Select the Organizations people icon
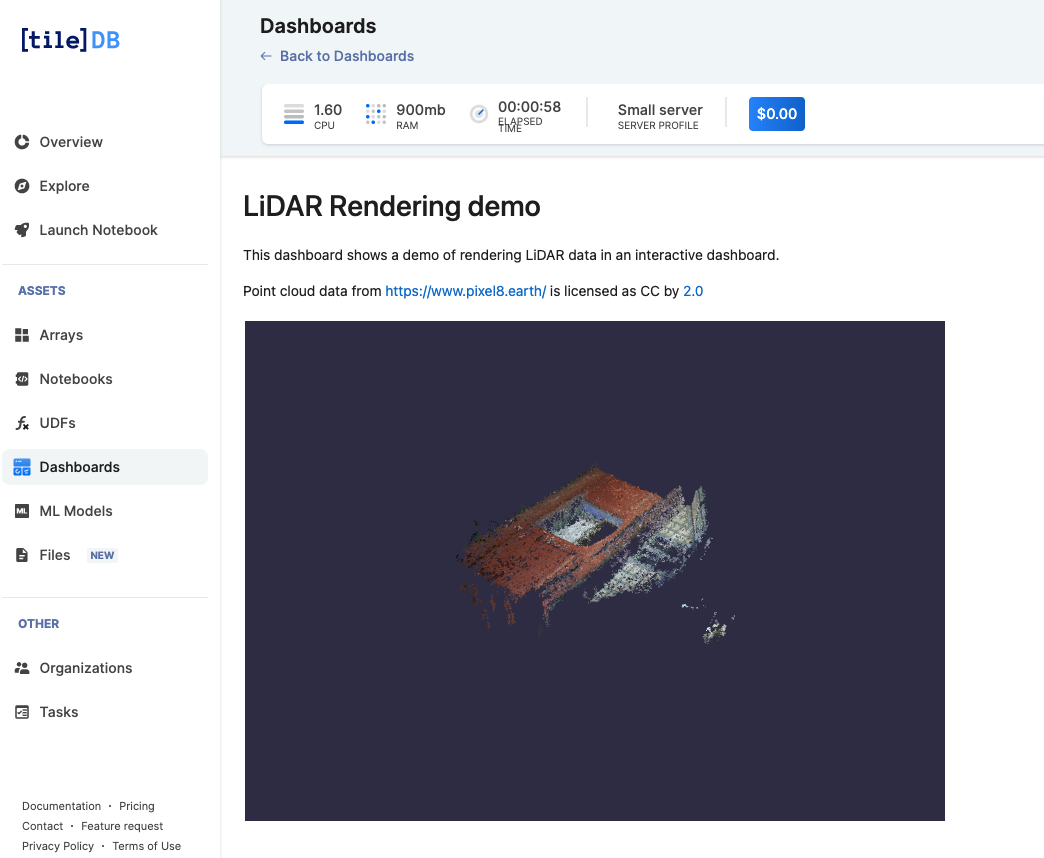The image size is (1044, 858). point(21,668)
